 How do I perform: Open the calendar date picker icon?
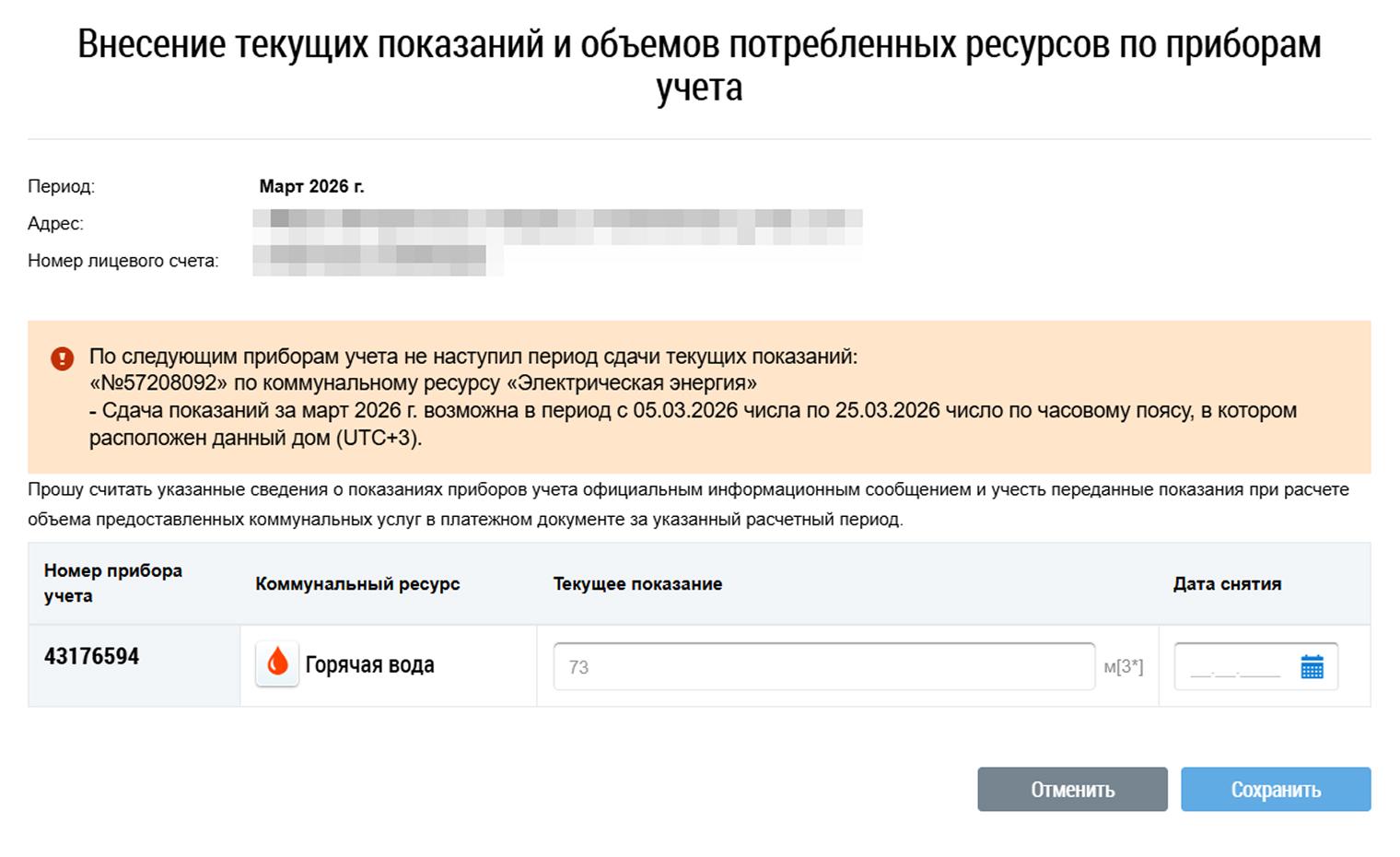1312,666
